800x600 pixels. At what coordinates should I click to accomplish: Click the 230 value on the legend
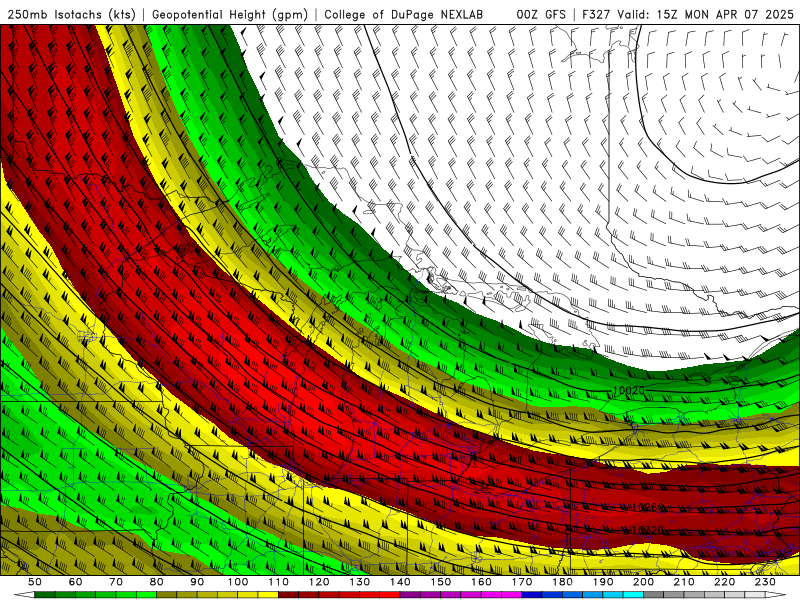tap(766, 582)
